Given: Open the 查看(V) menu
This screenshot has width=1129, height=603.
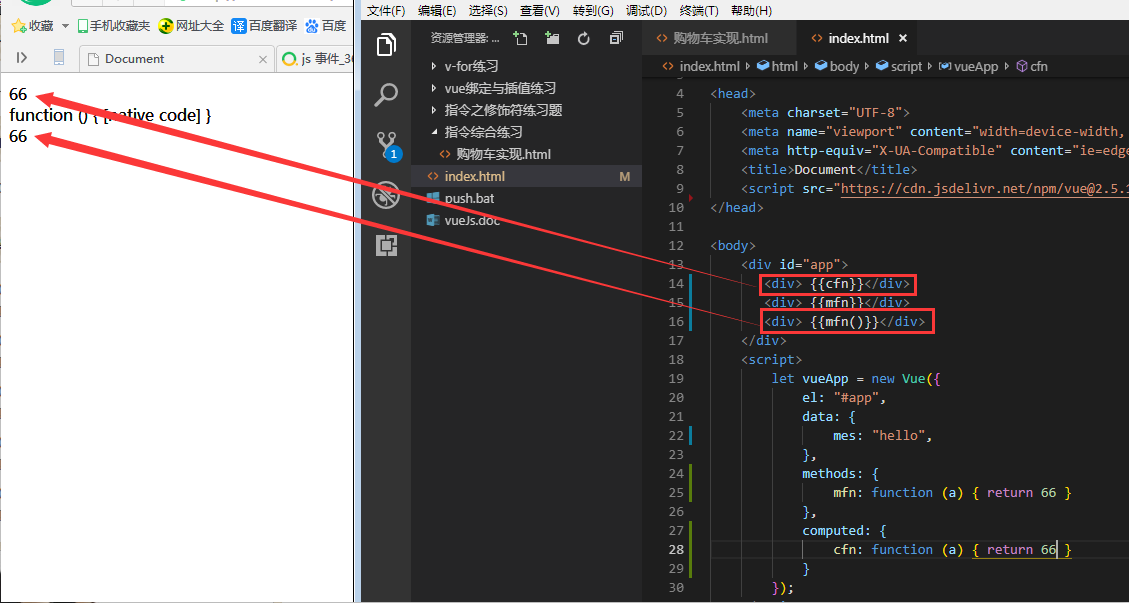Looking at the screenshot, I should point(540,10).
